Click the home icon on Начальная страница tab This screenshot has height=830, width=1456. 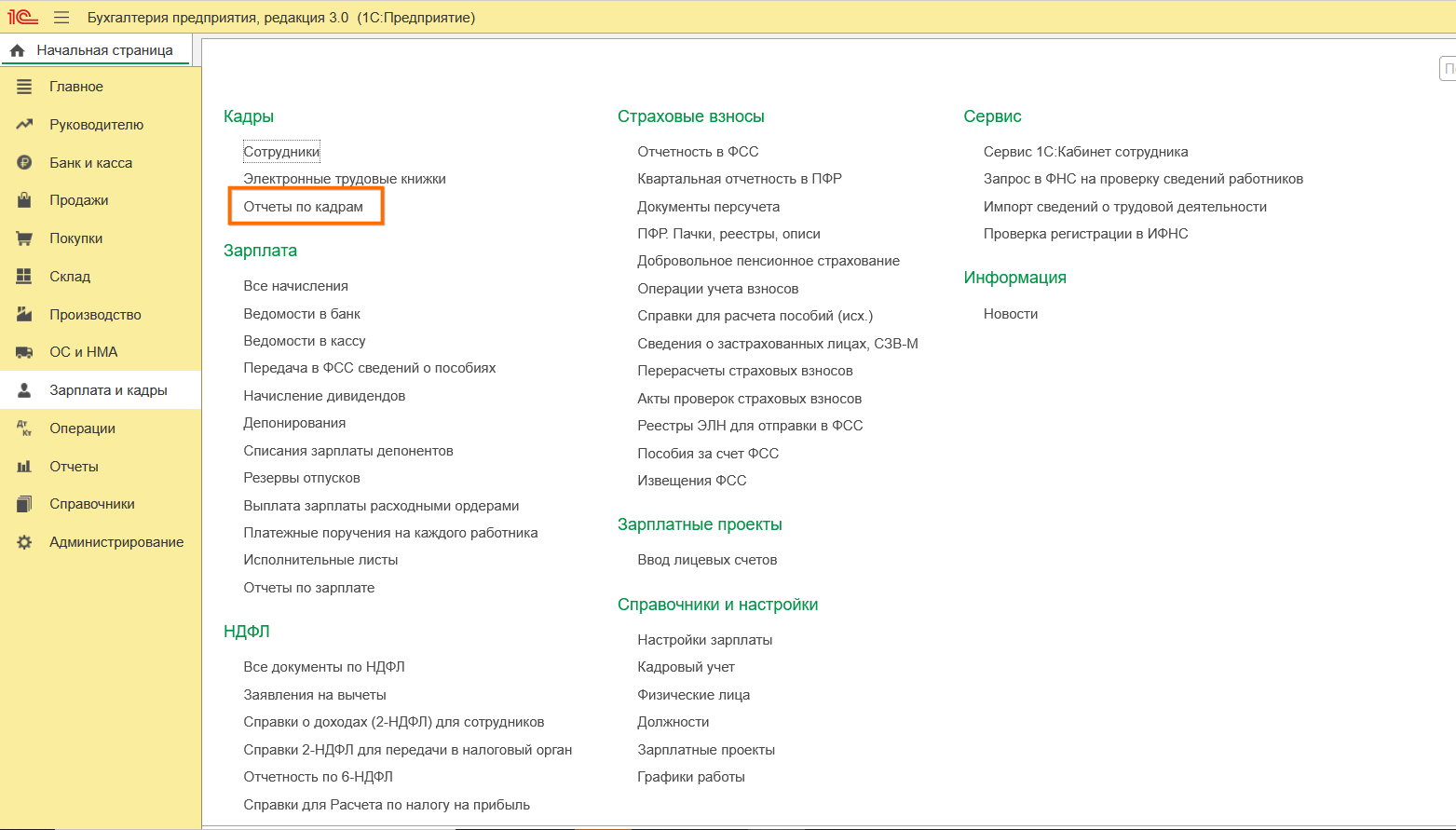pyautogui.click(x=18, y=50)
